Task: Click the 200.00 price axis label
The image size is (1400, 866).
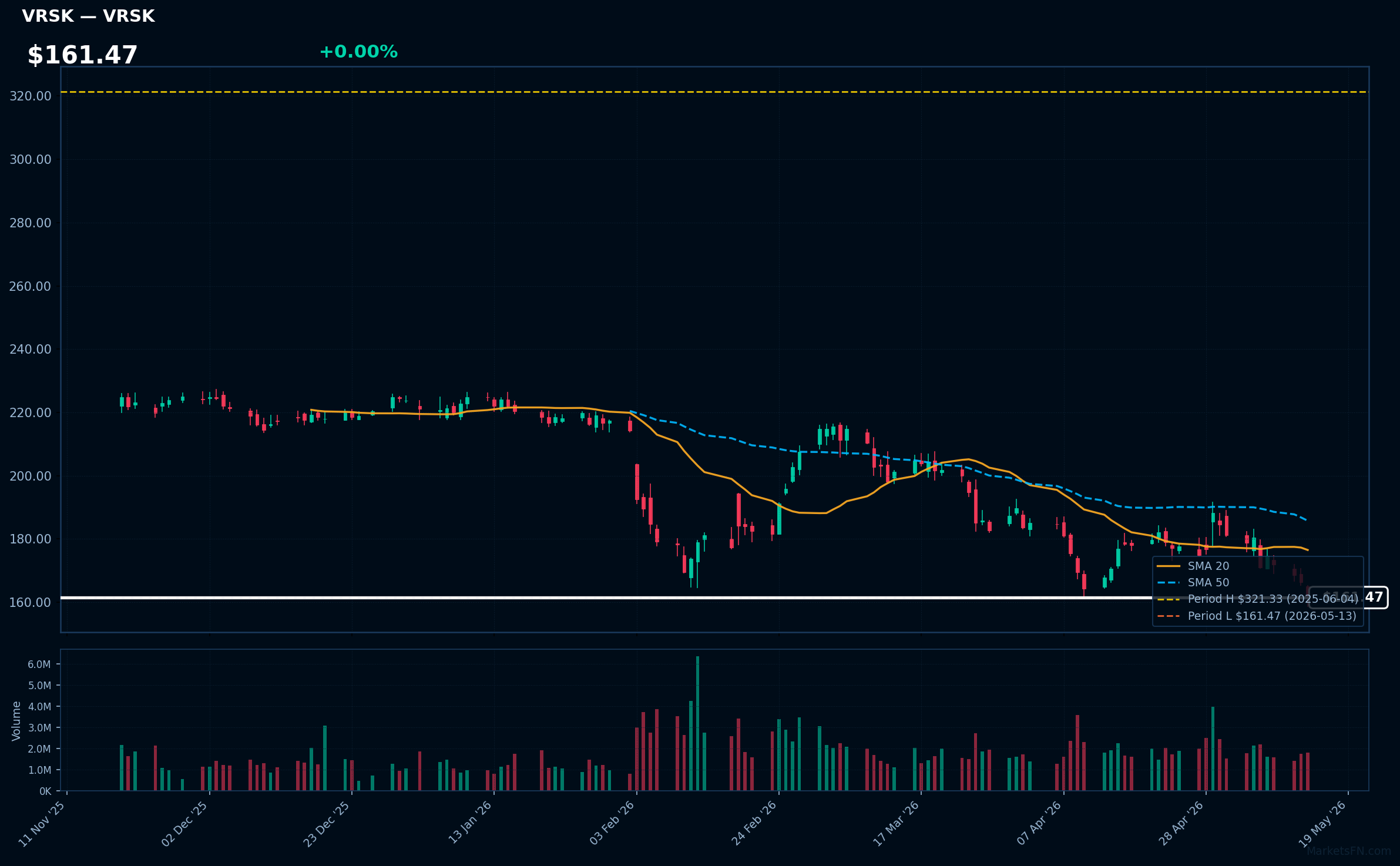Action: [x=31, y=476]
